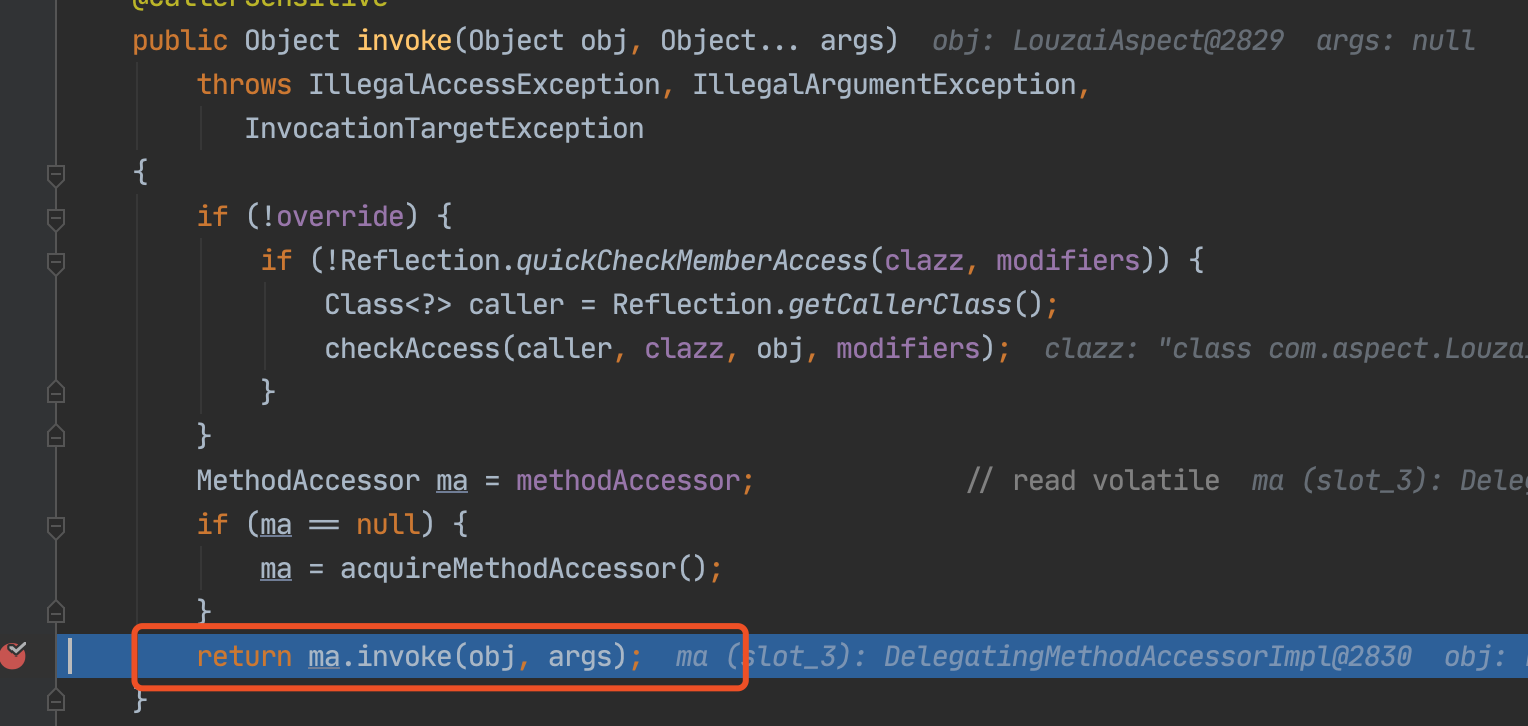Screen dimensions: 1528x726
Task: Collapse the if (!override) block
Action: pyautogui.click(x=56, y=218)
